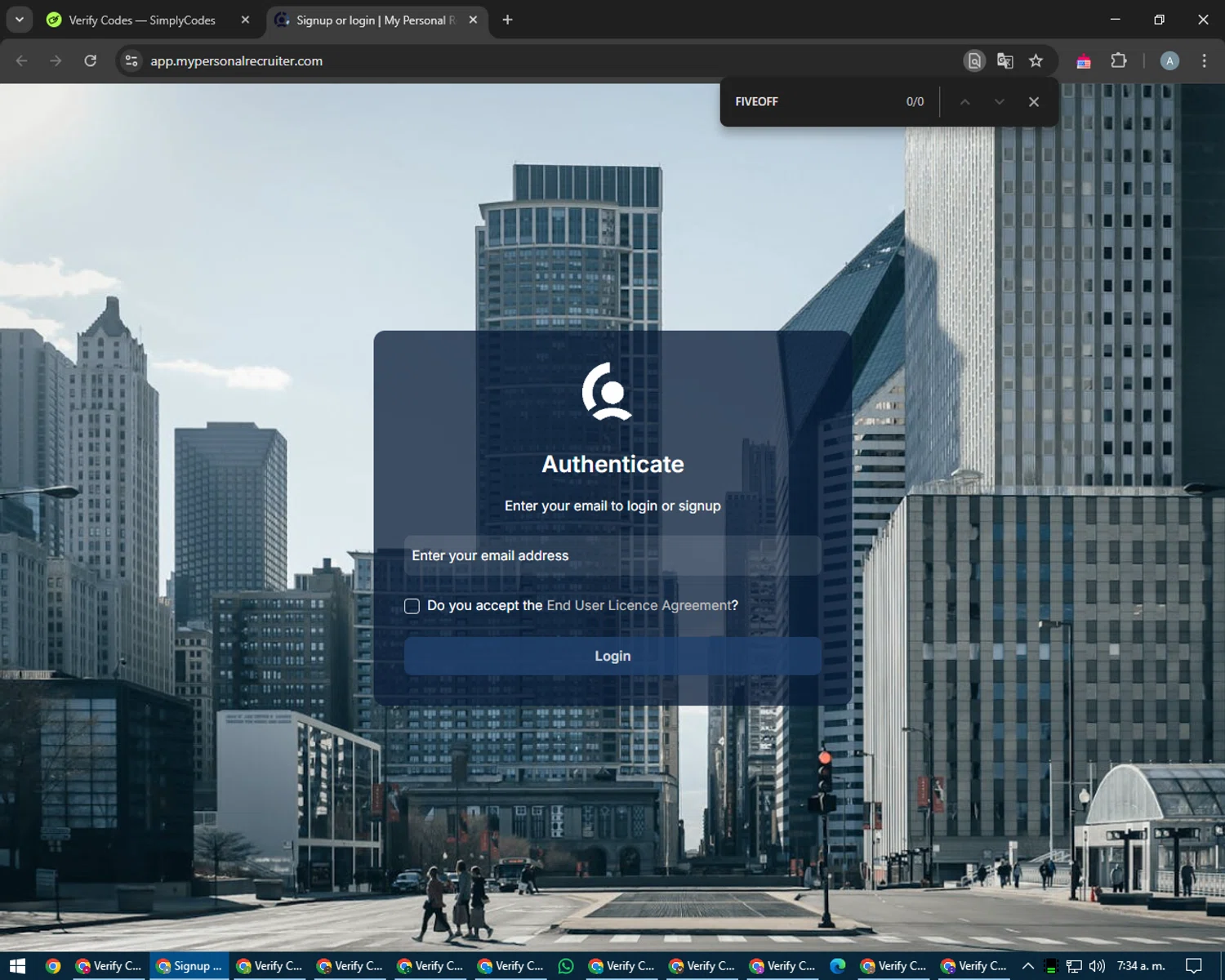This screenshot has width=1225, height=980.
Task: Open the pinned shop extension icon
Action: [x=1084, y=61]
